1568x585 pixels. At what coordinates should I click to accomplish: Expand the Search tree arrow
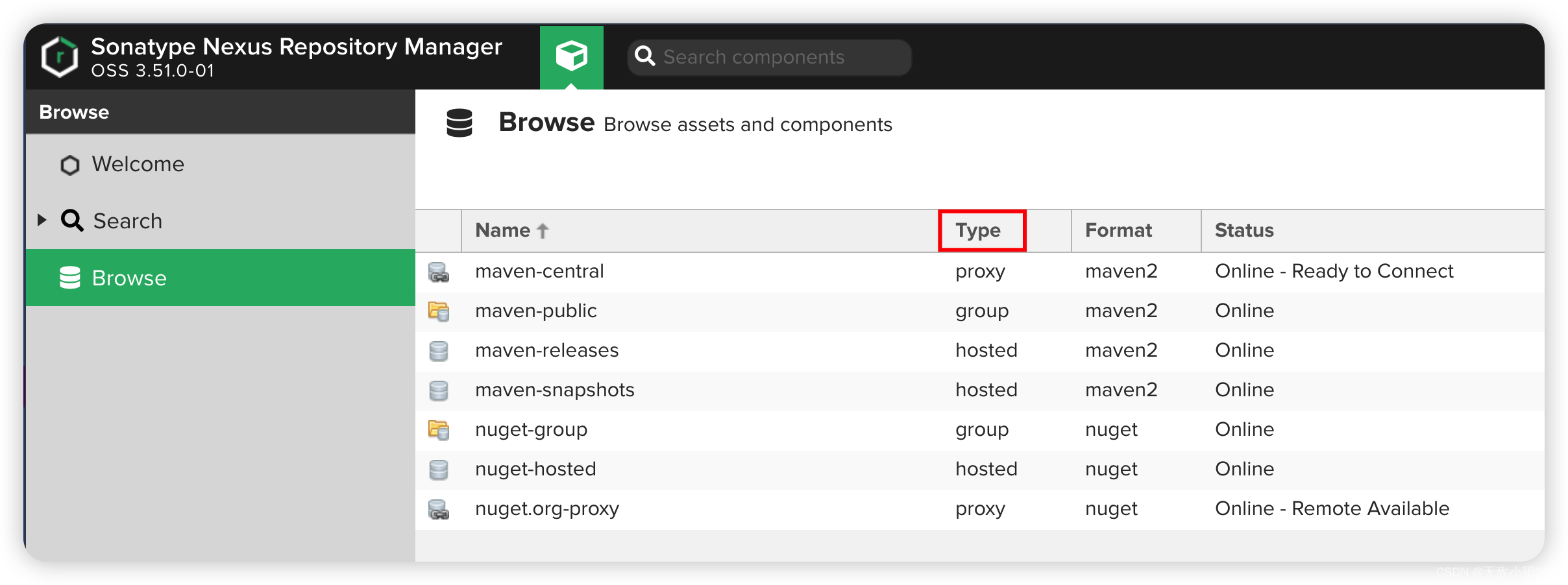click(42, 220)
